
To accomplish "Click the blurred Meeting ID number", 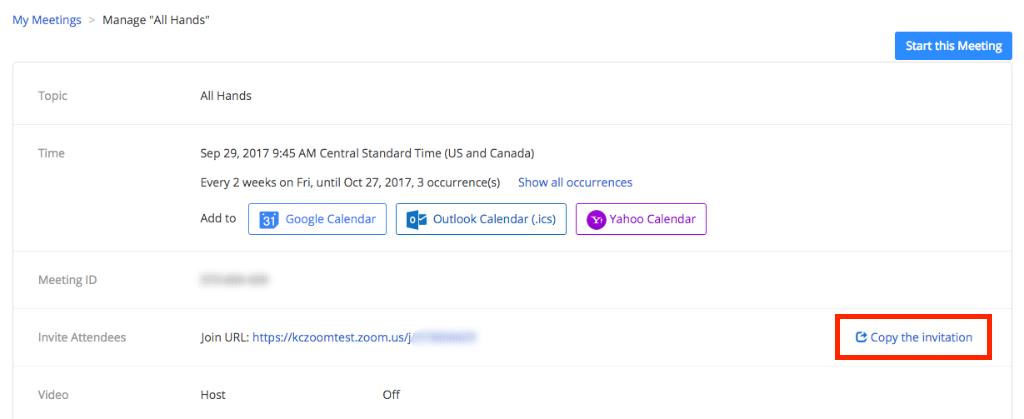I will [236, 280].
